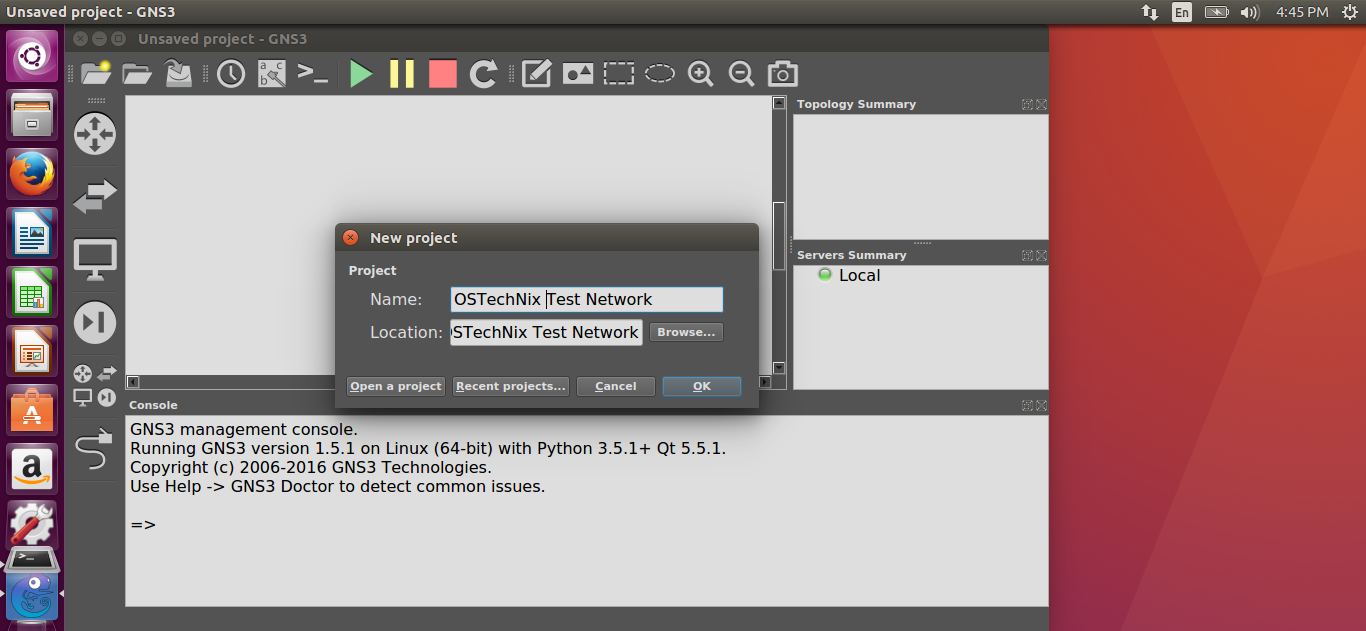Stop all devices with the red square
Image resolution: width=1366 pixels, height=631 pixels.
442,74
